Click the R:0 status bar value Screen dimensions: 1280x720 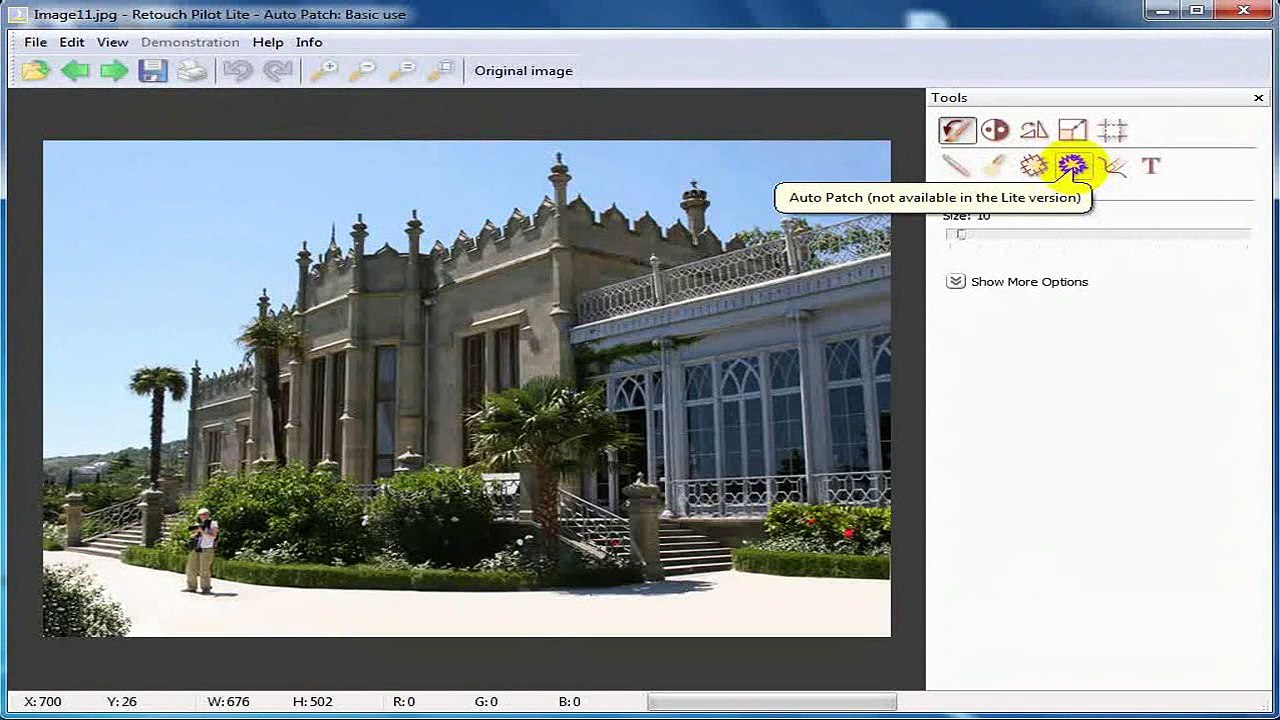(x=404, y=702)
